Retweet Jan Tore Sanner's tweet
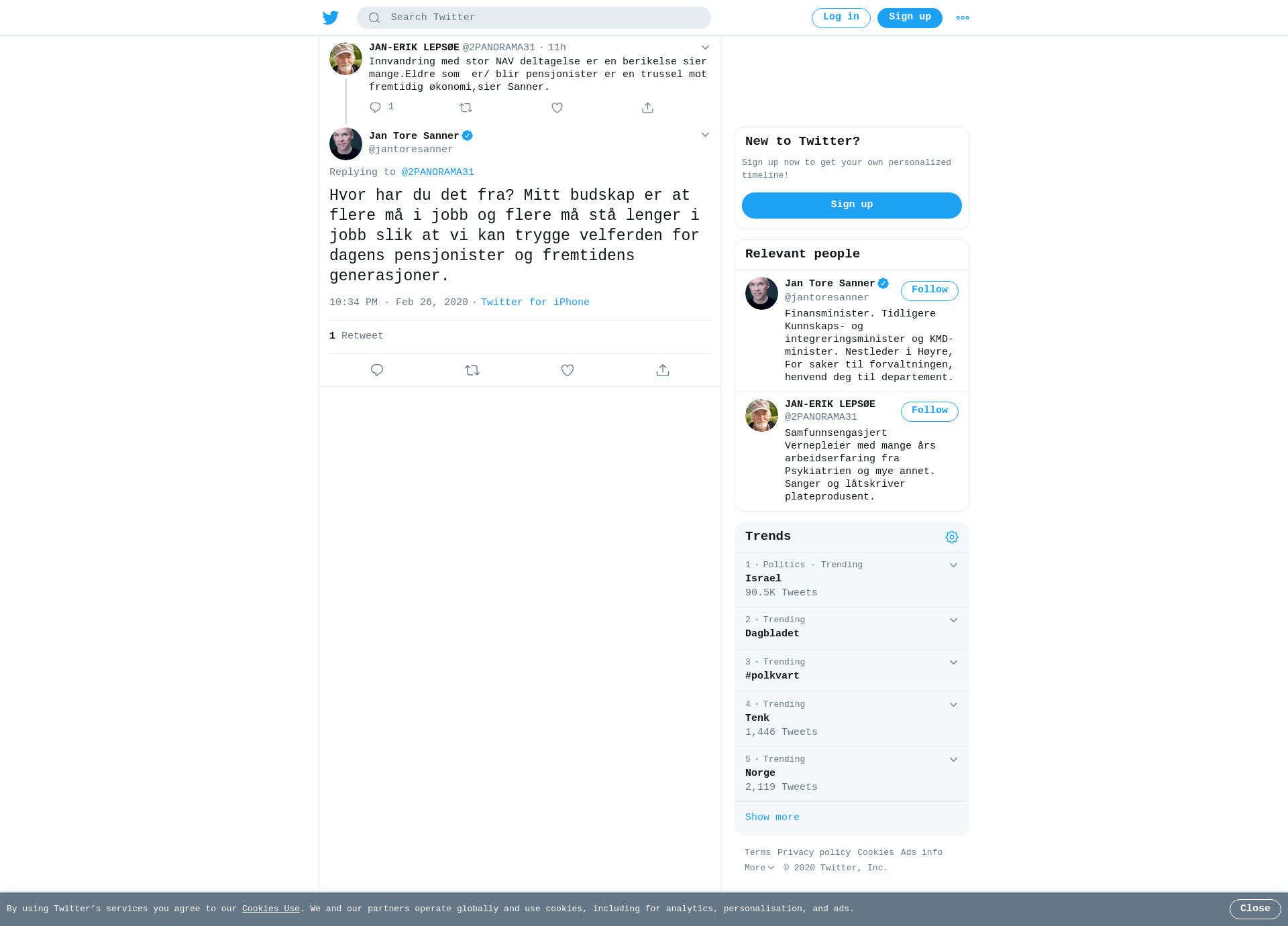 tap(472, 370)
